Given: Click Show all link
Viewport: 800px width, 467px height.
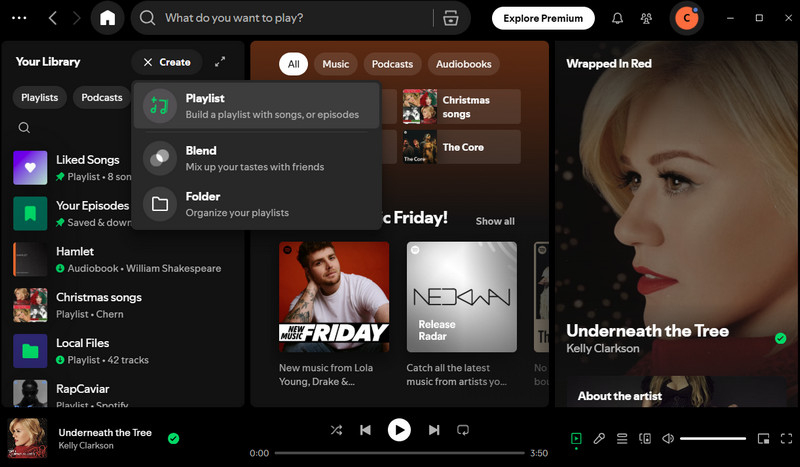Looking at the screenshot, I should click(x=495, y=222).
